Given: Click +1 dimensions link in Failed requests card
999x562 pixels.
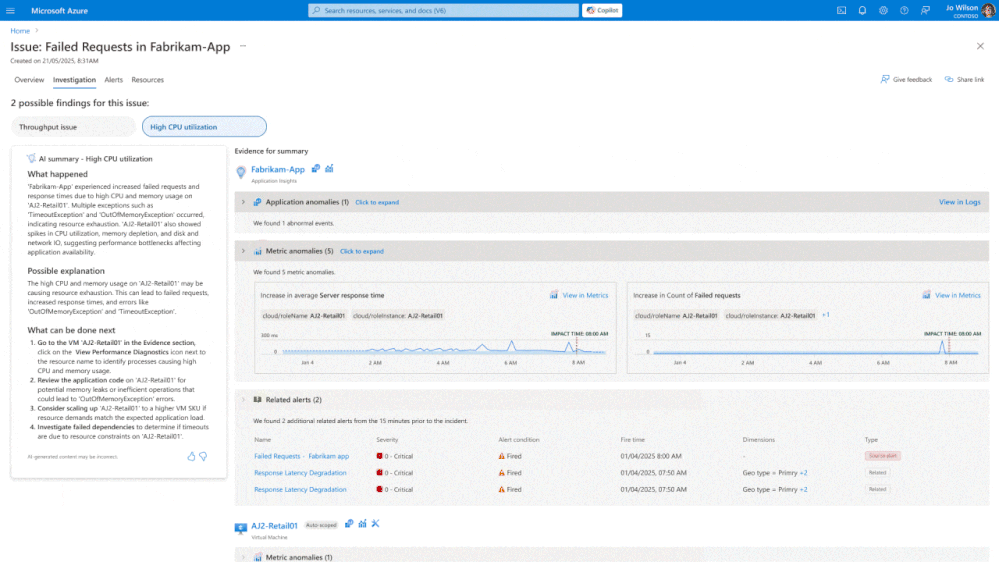Looking at the screenshot, I should click(826, 315).
